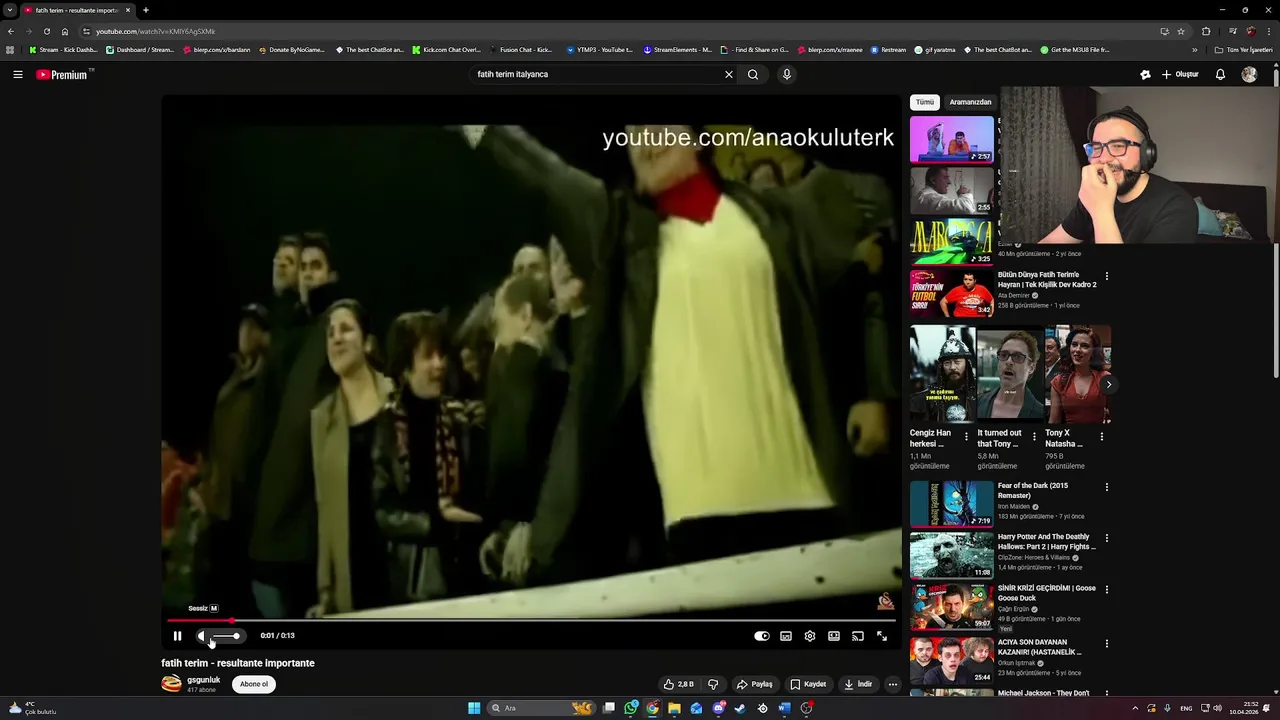
Task: Open WhatsApp from the taskbar
Action: coord(631,708)
